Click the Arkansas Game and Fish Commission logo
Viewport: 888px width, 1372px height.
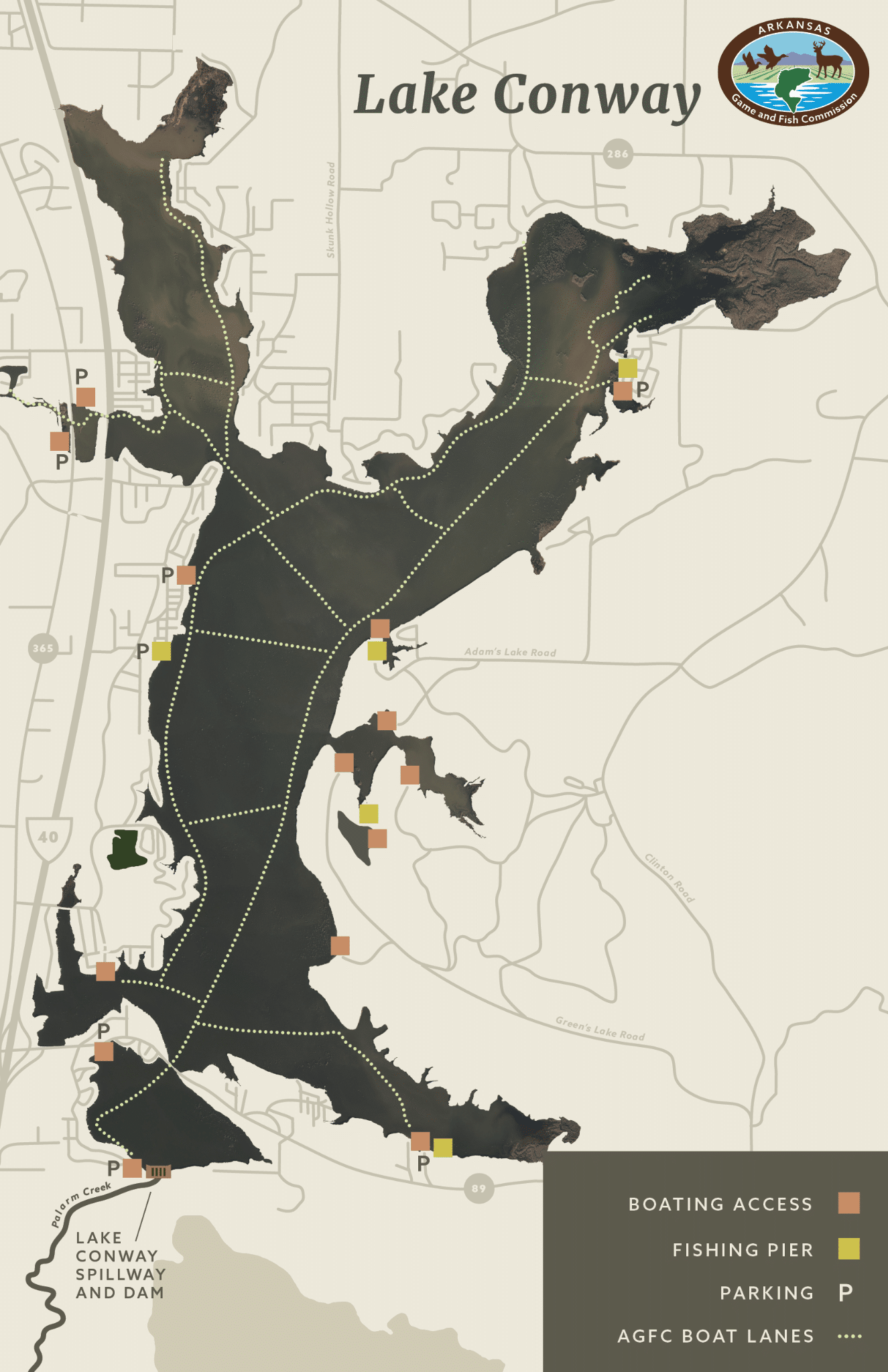click(793, 73)
